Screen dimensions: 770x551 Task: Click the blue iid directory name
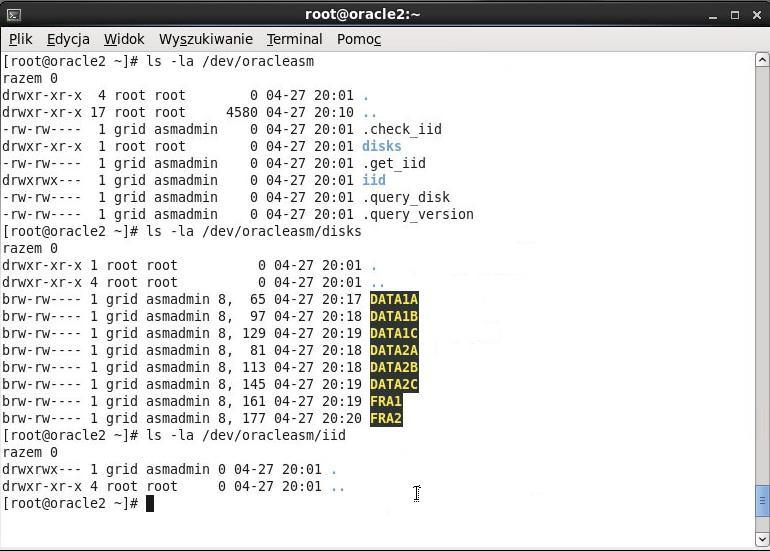(x=374, y=180)
